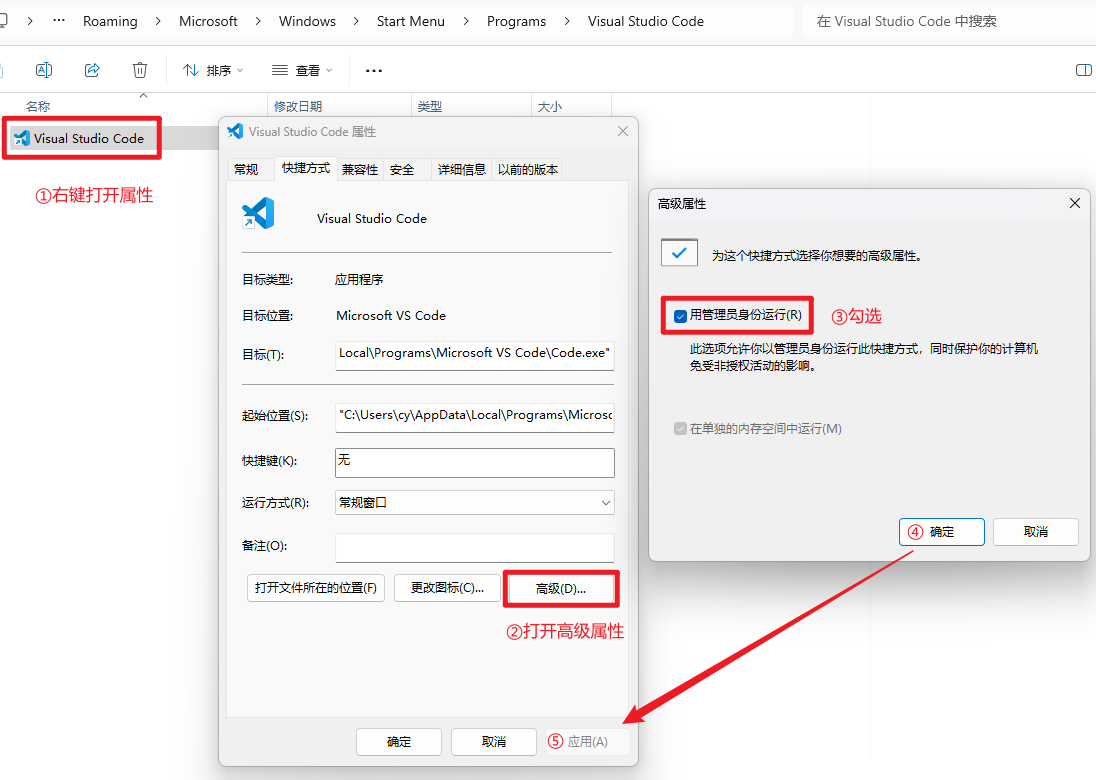Image resolution: width=1096 pixels, height=780 pixels.
Task: Expand chevron after Start Menu in breadcrumb
Action: tap(466, 21)
